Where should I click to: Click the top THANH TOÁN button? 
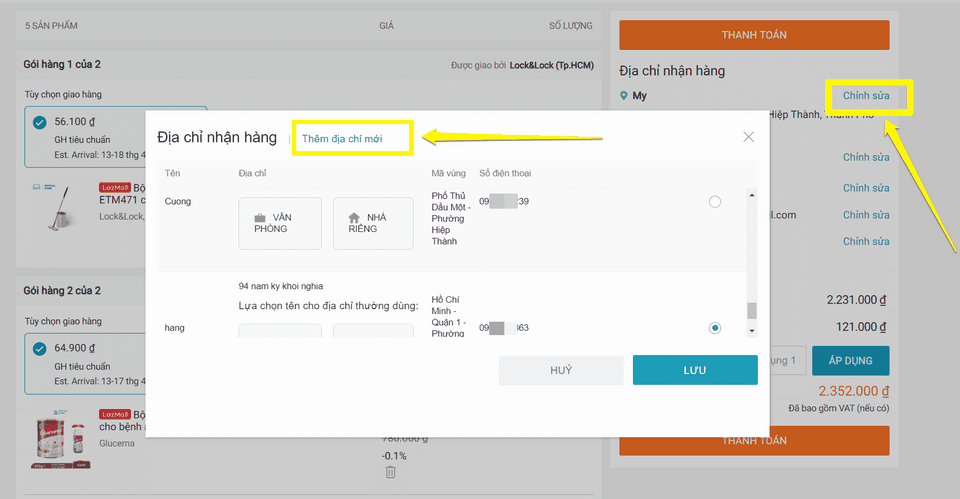[754, 35]
